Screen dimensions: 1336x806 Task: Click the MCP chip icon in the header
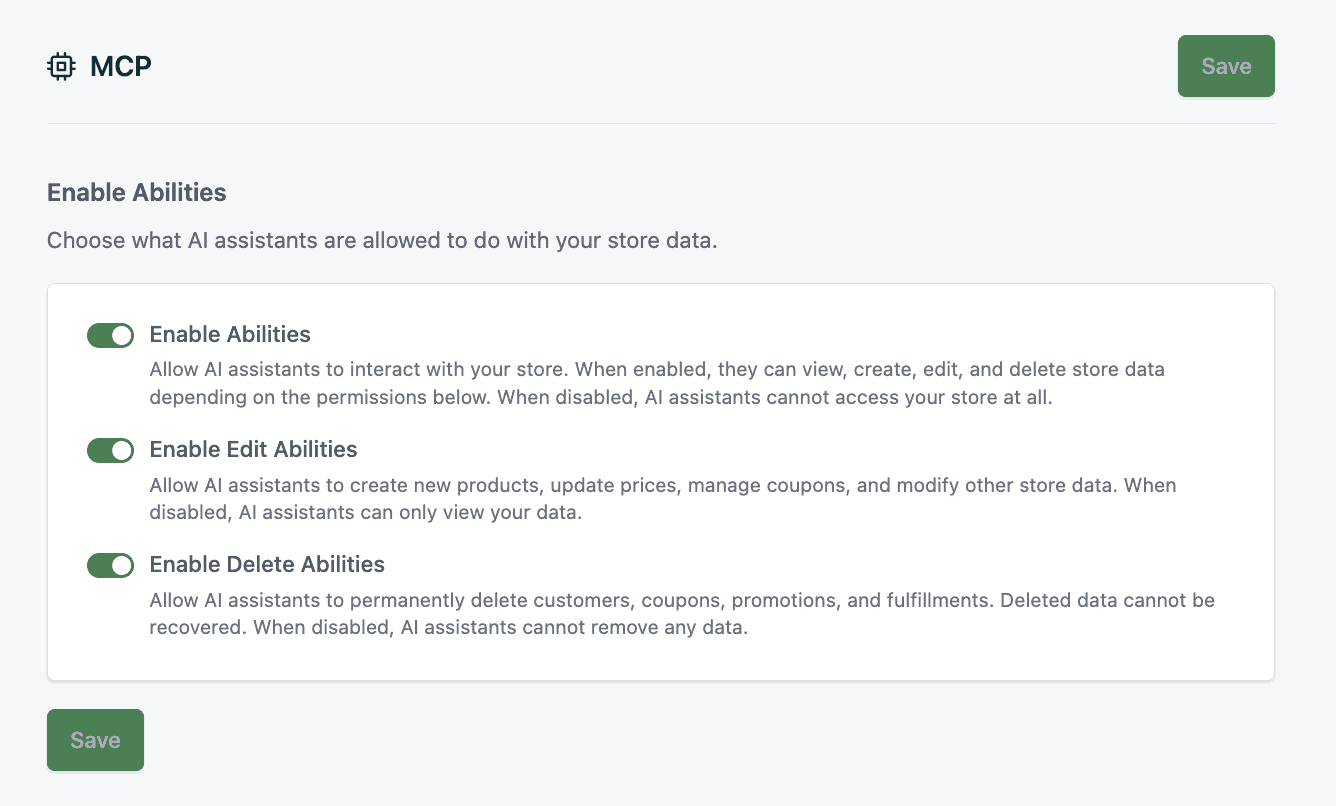[x=61, y=67]
